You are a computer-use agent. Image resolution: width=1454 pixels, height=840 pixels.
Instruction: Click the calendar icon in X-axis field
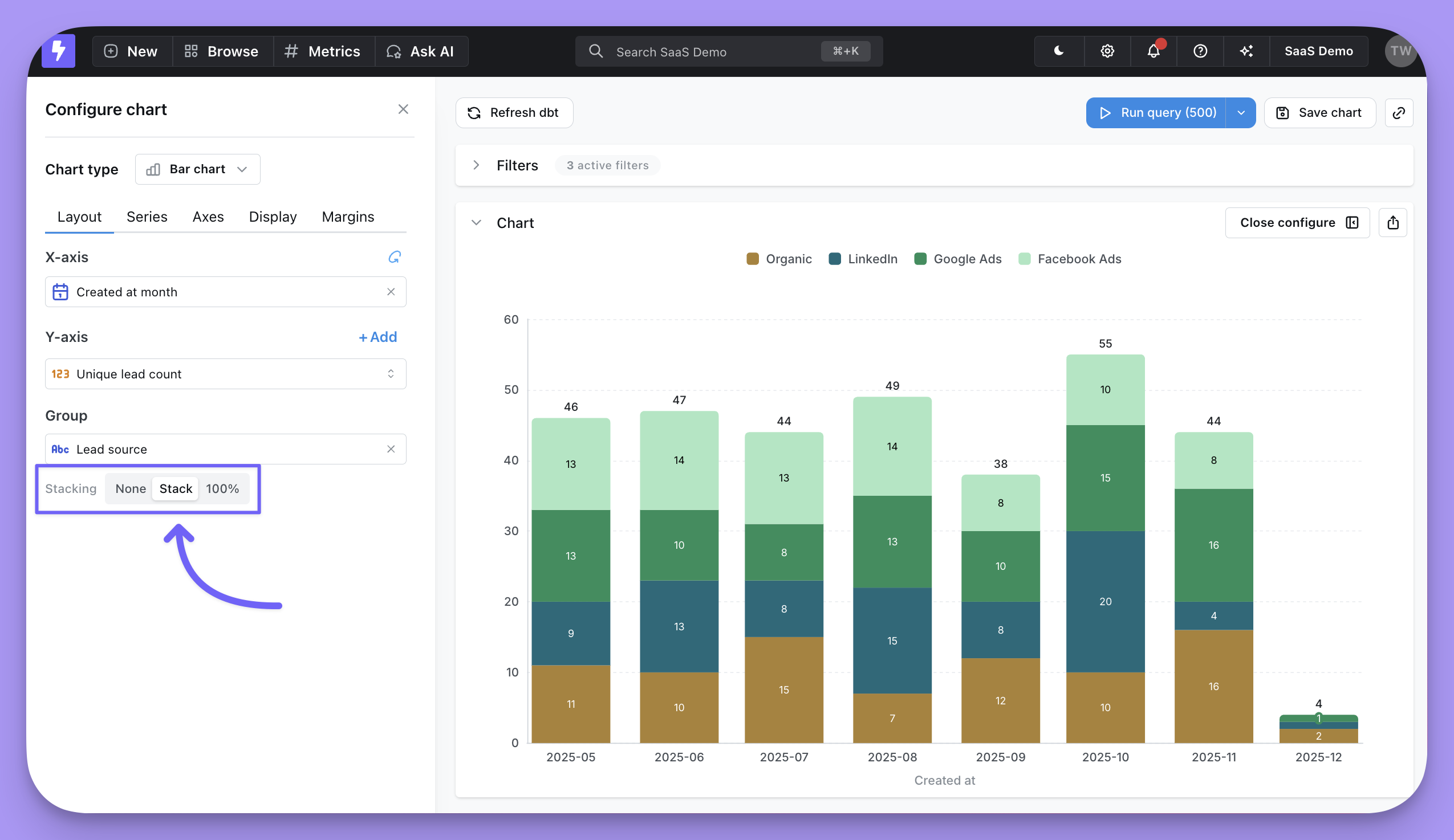60,292
